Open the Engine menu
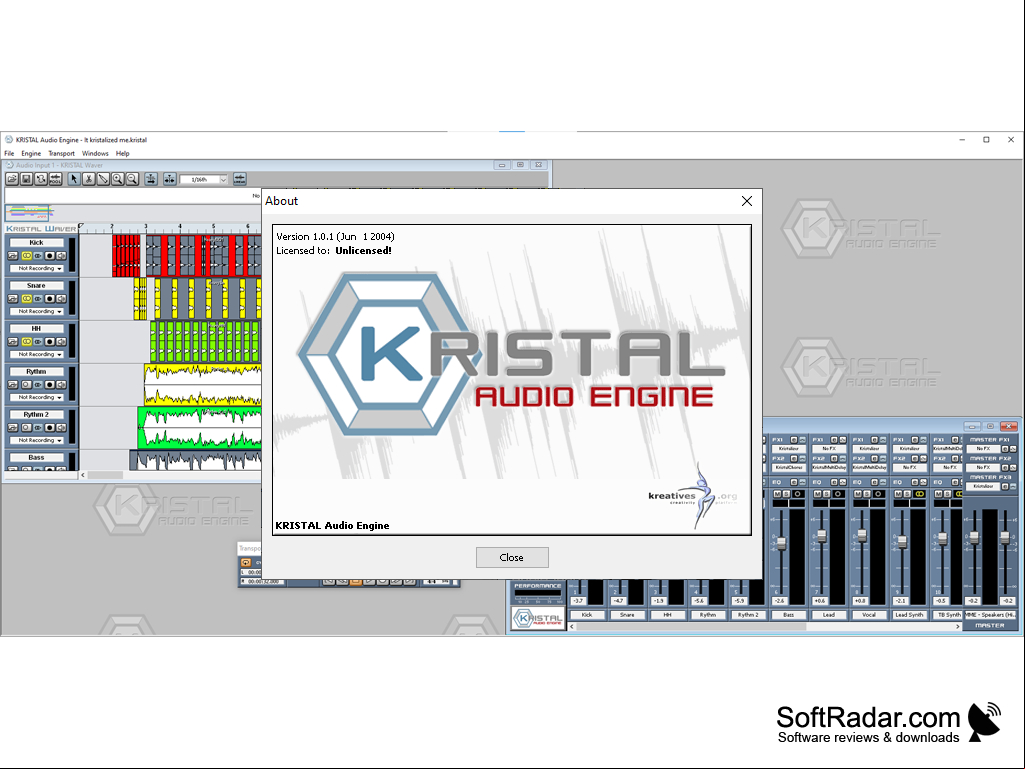 coord(31,154)
